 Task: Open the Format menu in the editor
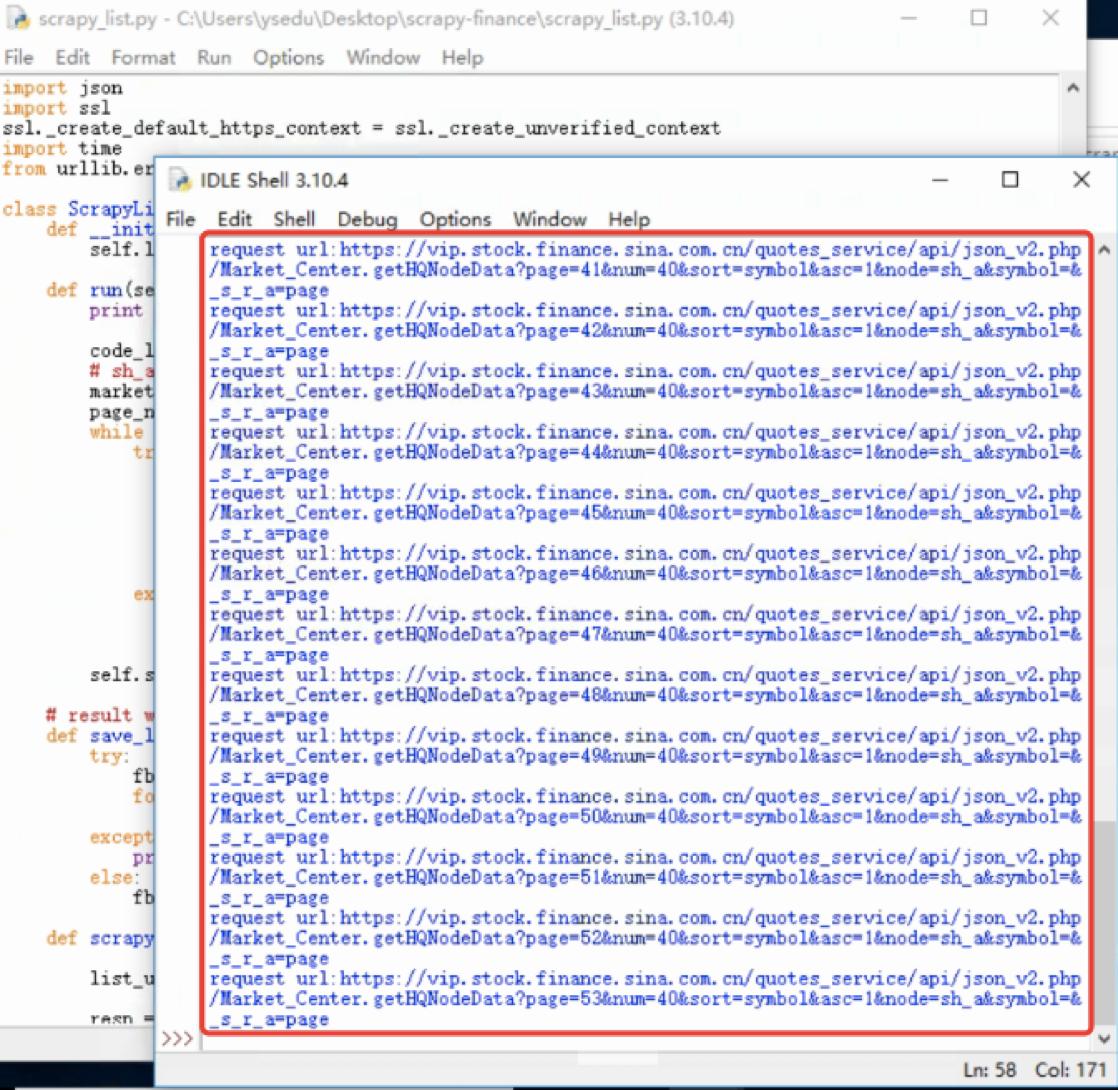142,58
